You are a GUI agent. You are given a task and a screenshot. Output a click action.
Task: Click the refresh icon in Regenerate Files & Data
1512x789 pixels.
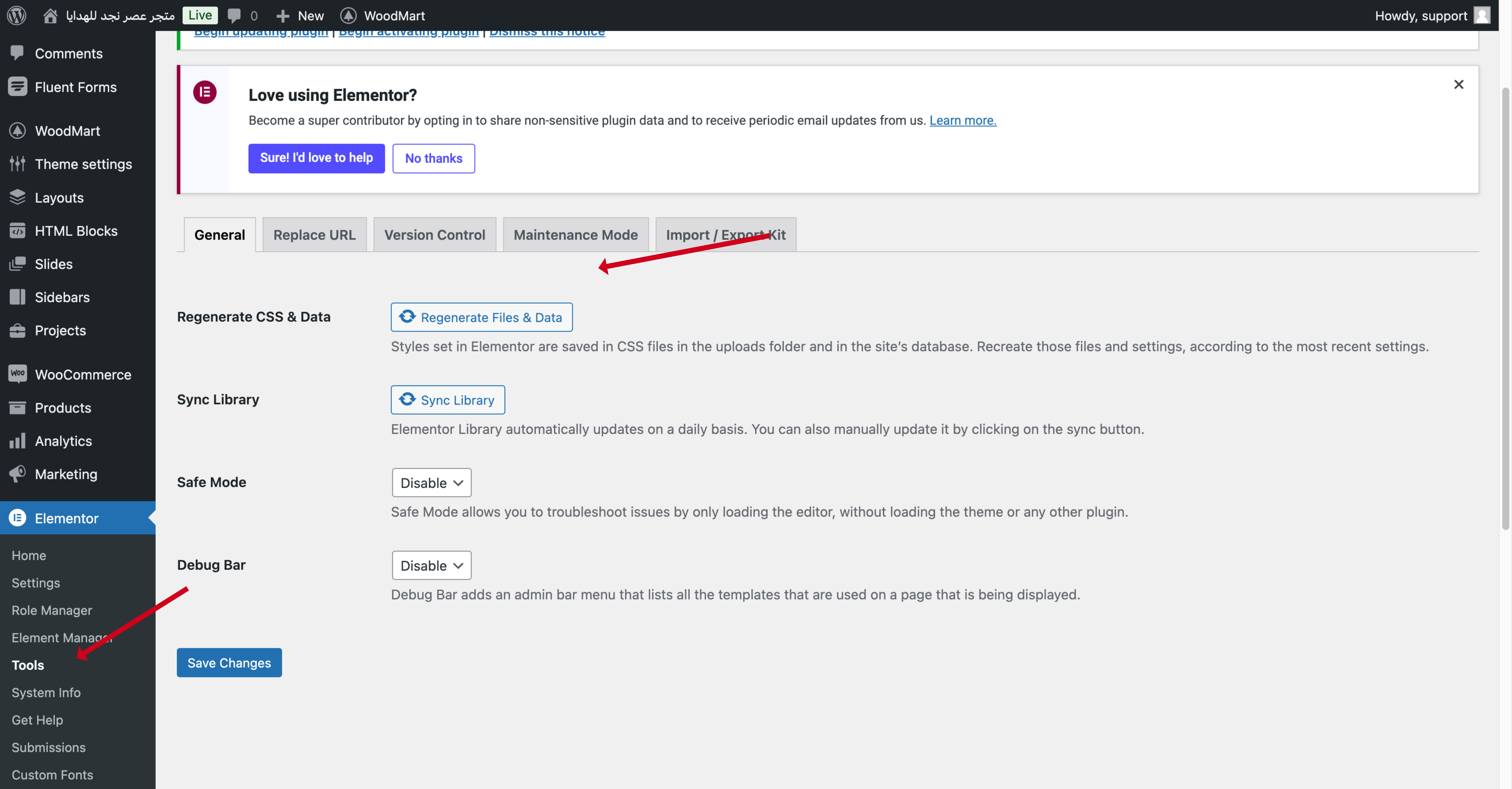(x=407, y=317)
